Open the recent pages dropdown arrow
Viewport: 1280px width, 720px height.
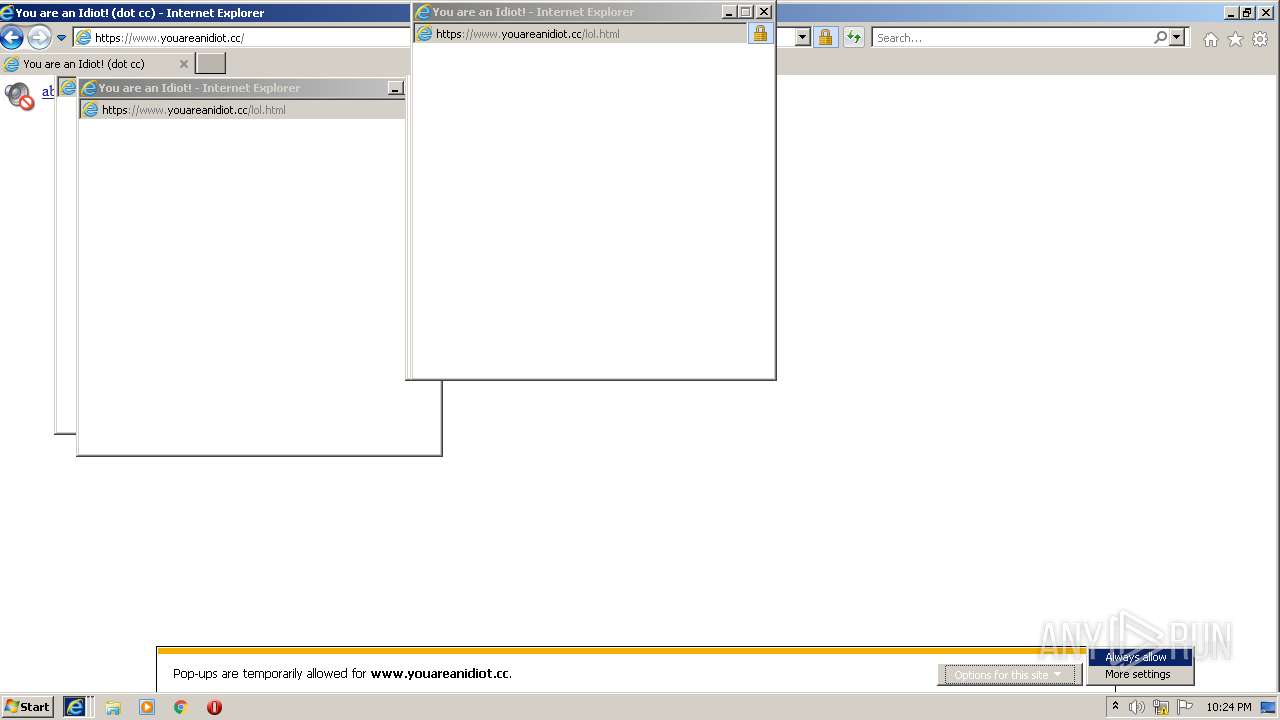pyautogui.click(x=61, y=38)
